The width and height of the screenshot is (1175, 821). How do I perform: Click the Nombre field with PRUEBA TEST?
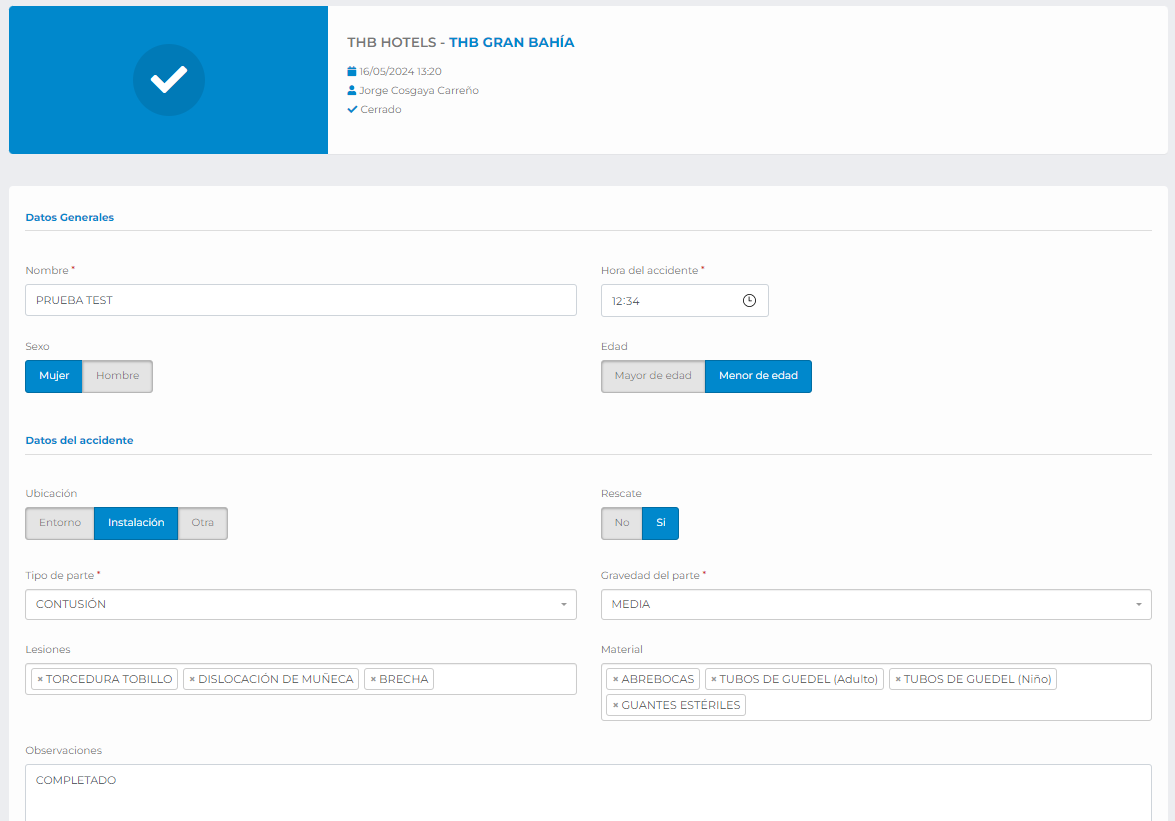click(300, 300)
